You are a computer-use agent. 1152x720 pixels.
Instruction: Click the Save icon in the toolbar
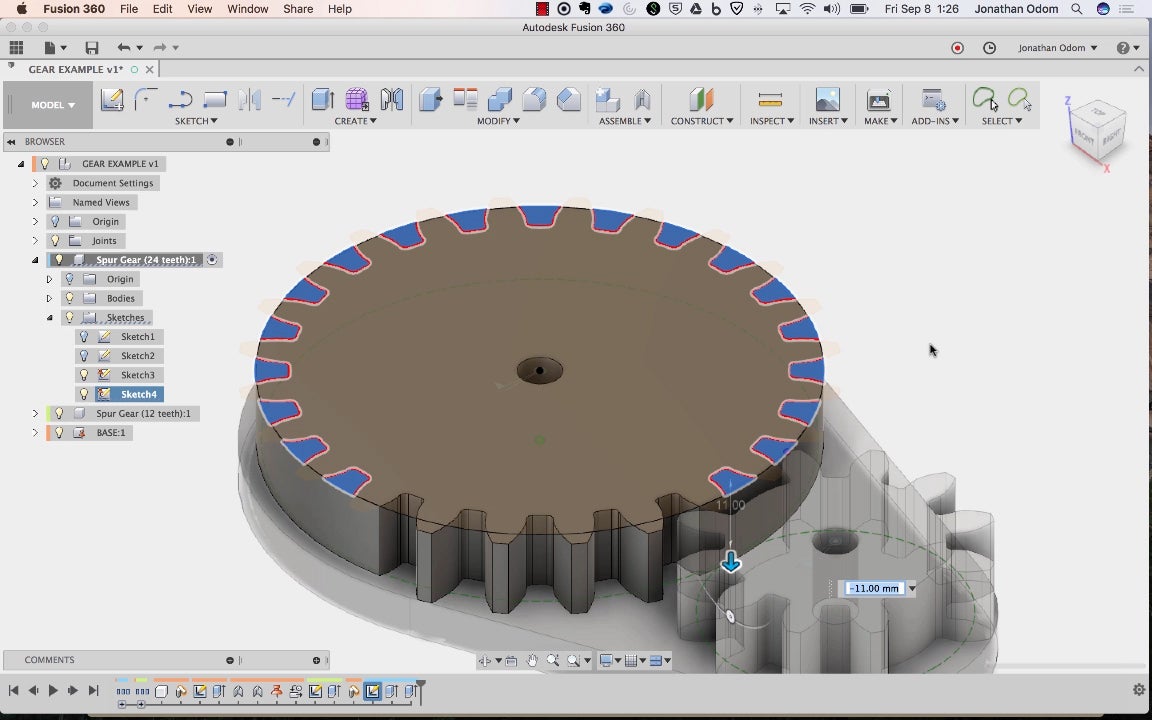[x=92, y=48]
